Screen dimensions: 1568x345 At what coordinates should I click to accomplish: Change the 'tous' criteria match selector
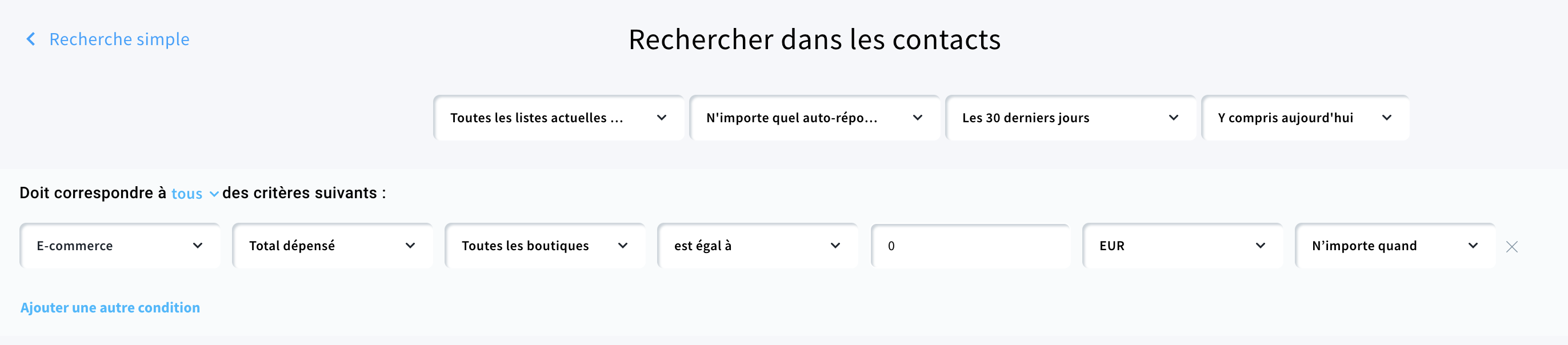coord(187,194)
